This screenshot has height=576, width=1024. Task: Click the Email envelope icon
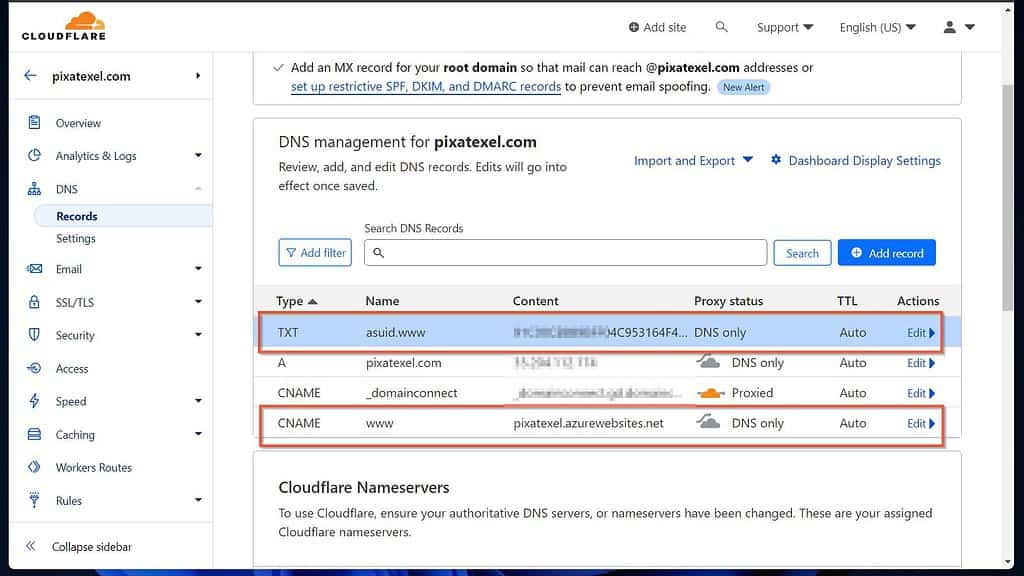click(x=35, y=269)
